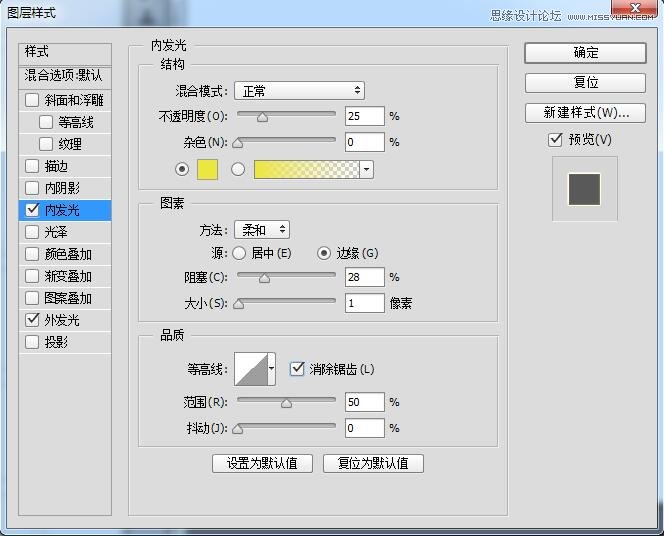Toggle the 消除锯齿(L) checkbox
This screenshot has width=664, height=536.
[x=297, y=369]
